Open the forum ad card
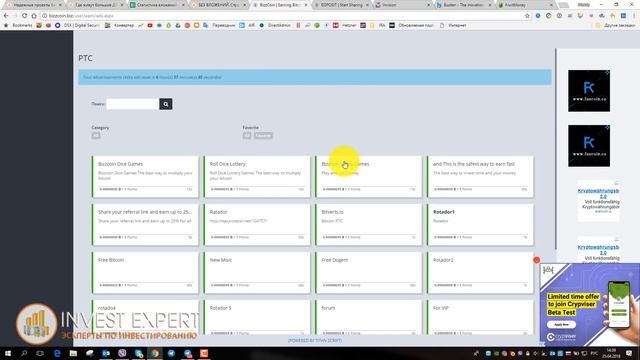Viewport: 640px width, 360px height. [369, 318]
